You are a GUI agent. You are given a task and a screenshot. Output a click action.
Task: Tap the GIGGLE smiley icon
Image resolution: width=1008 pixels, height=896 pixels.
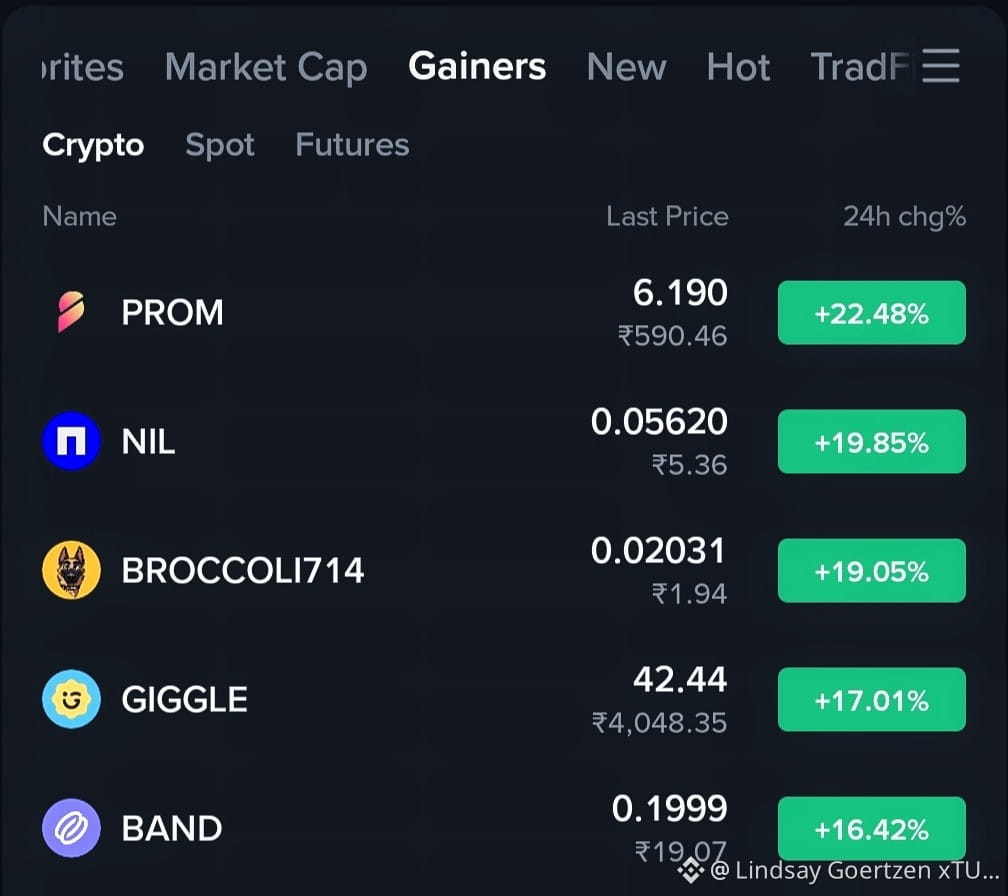[x=71, y=699]
